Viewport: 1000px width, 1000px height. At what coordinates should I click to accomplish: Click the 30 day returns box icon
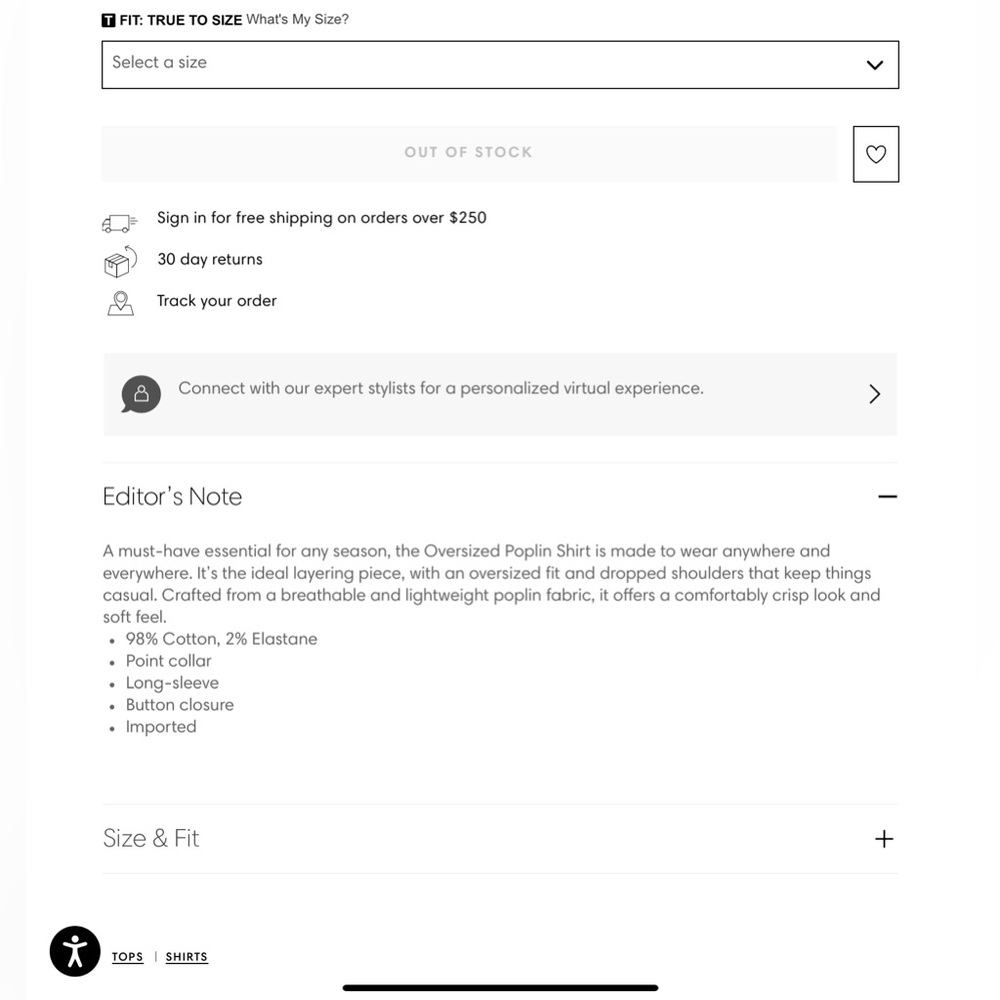[x=120, y=261]
